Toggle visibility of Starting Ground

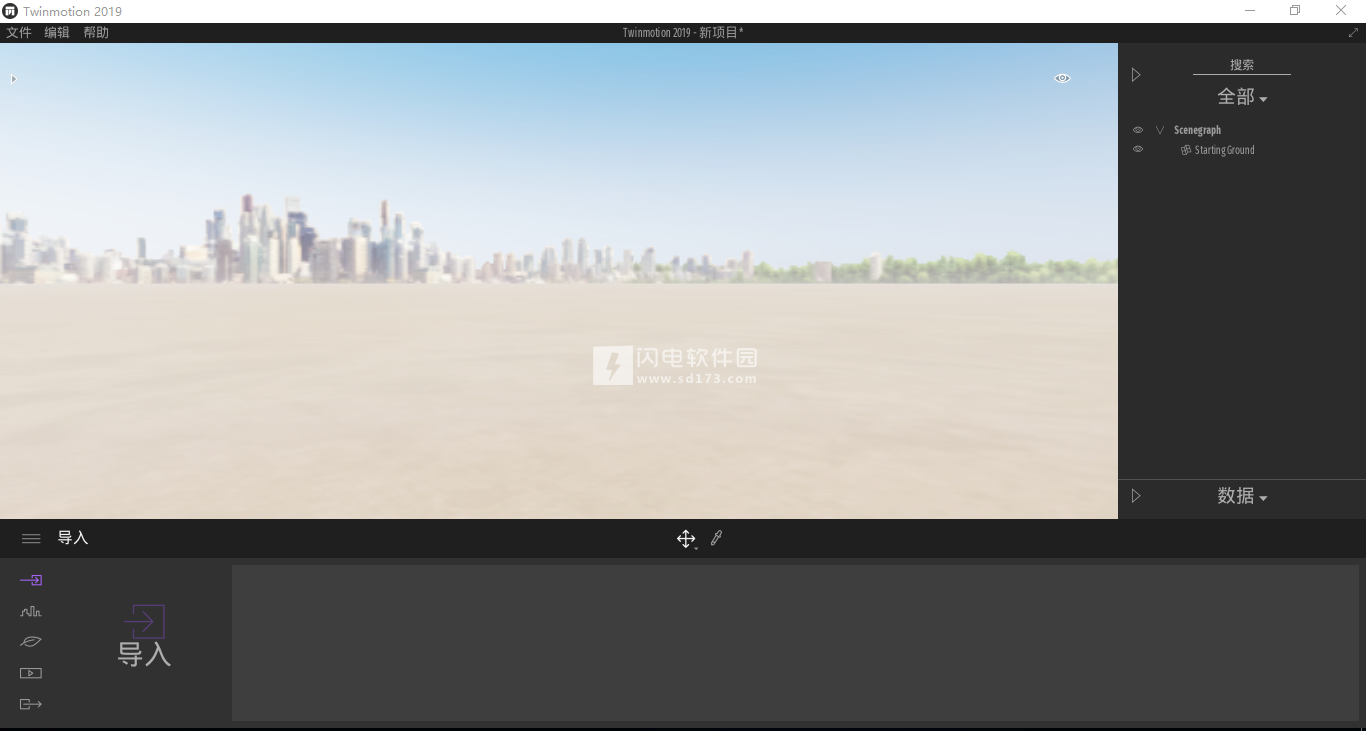[x=1138, y=149]
